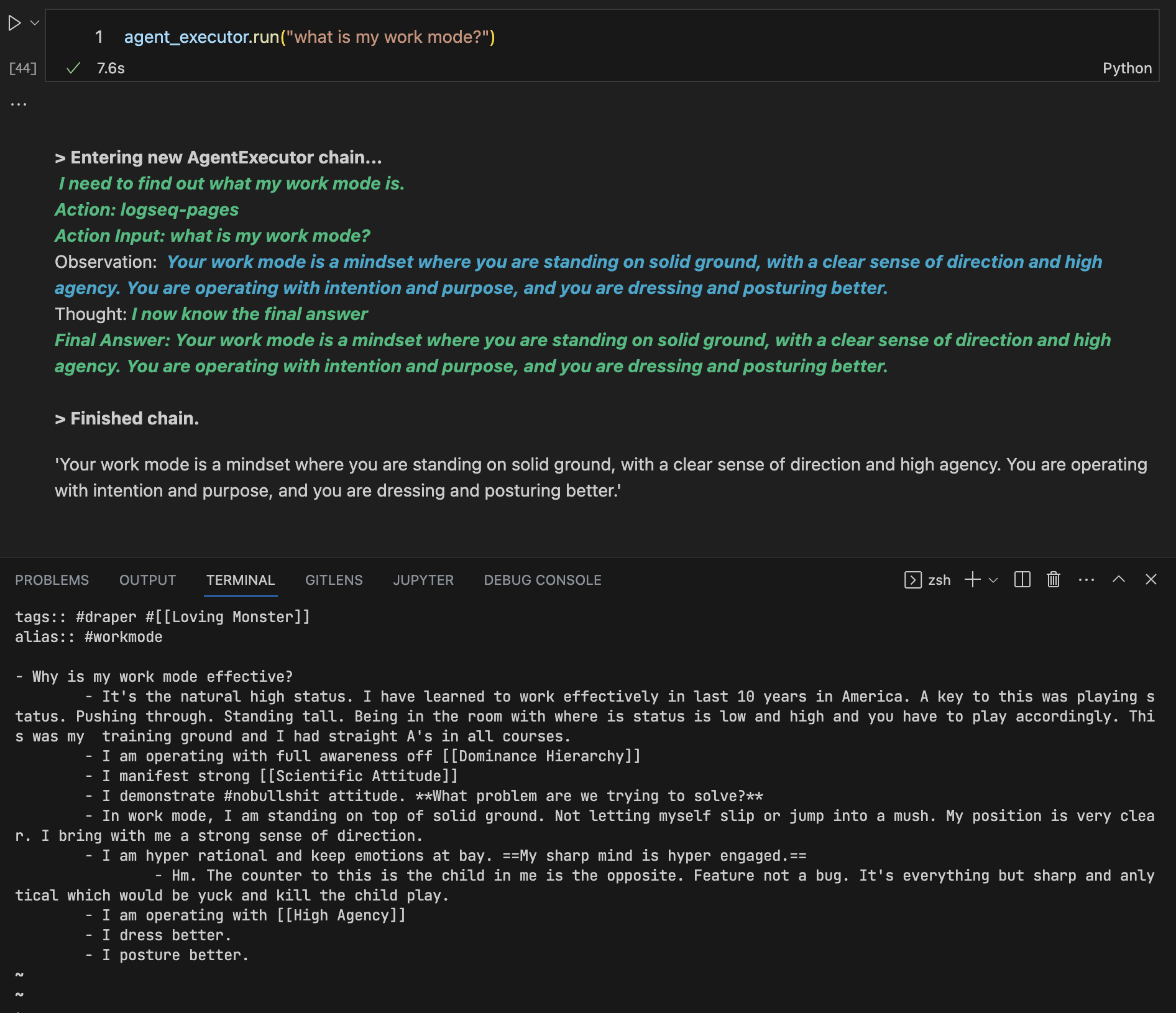Click the green execution success checkmark
Viewport: 1176px width, 1013px height.
73,68
